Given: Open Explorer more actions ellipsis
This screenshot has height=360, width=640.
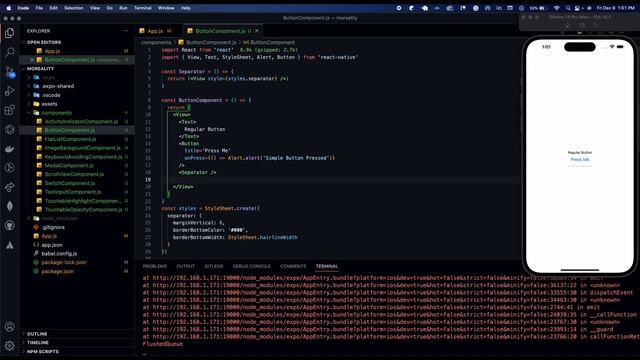Looking at the screenshot, I should pyautogui.click(x=125, y=31).
